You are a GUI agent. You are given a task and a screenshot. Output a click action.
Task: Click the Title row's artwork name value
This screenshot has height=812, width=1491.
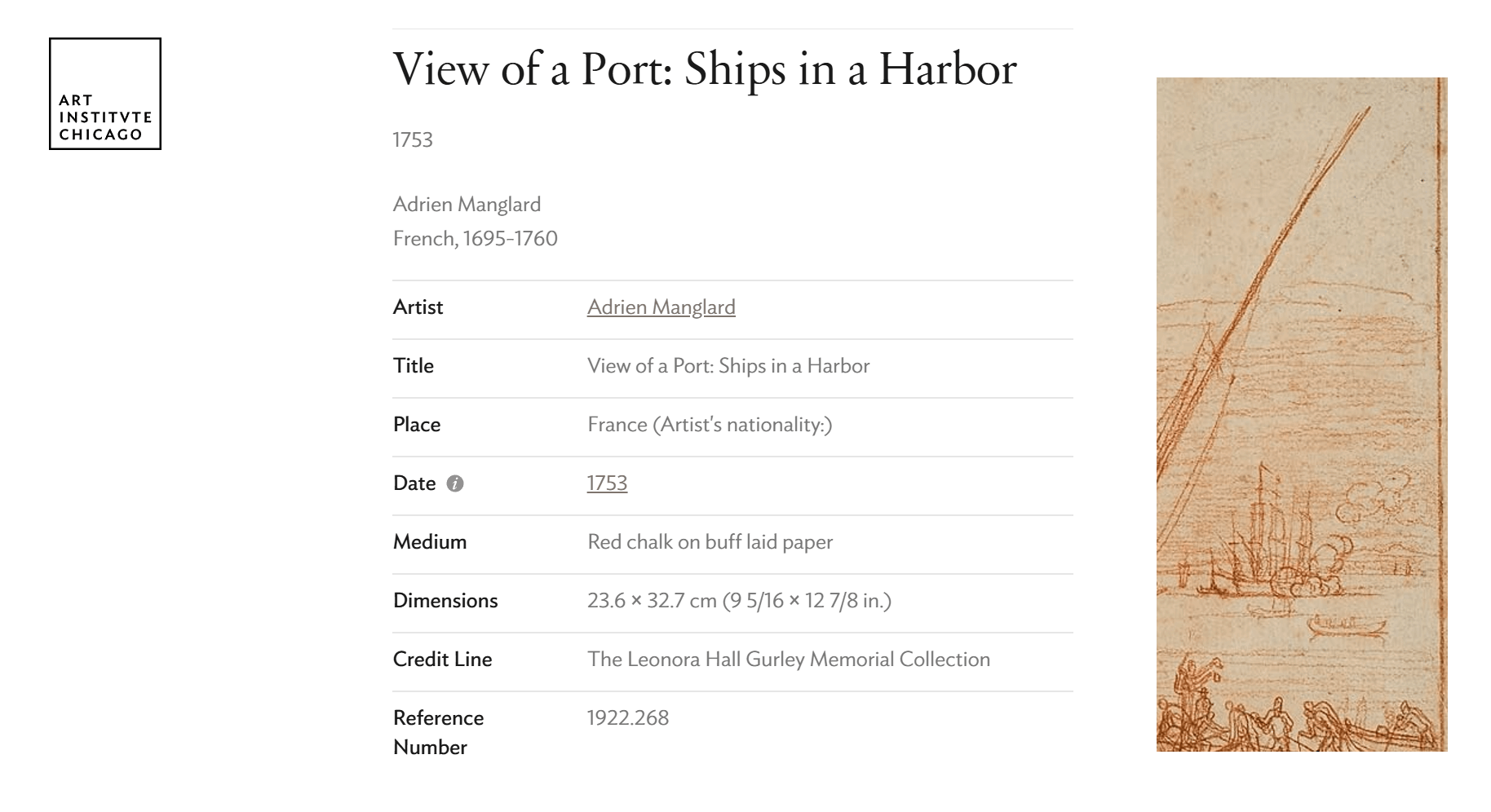tap(728, 366)
